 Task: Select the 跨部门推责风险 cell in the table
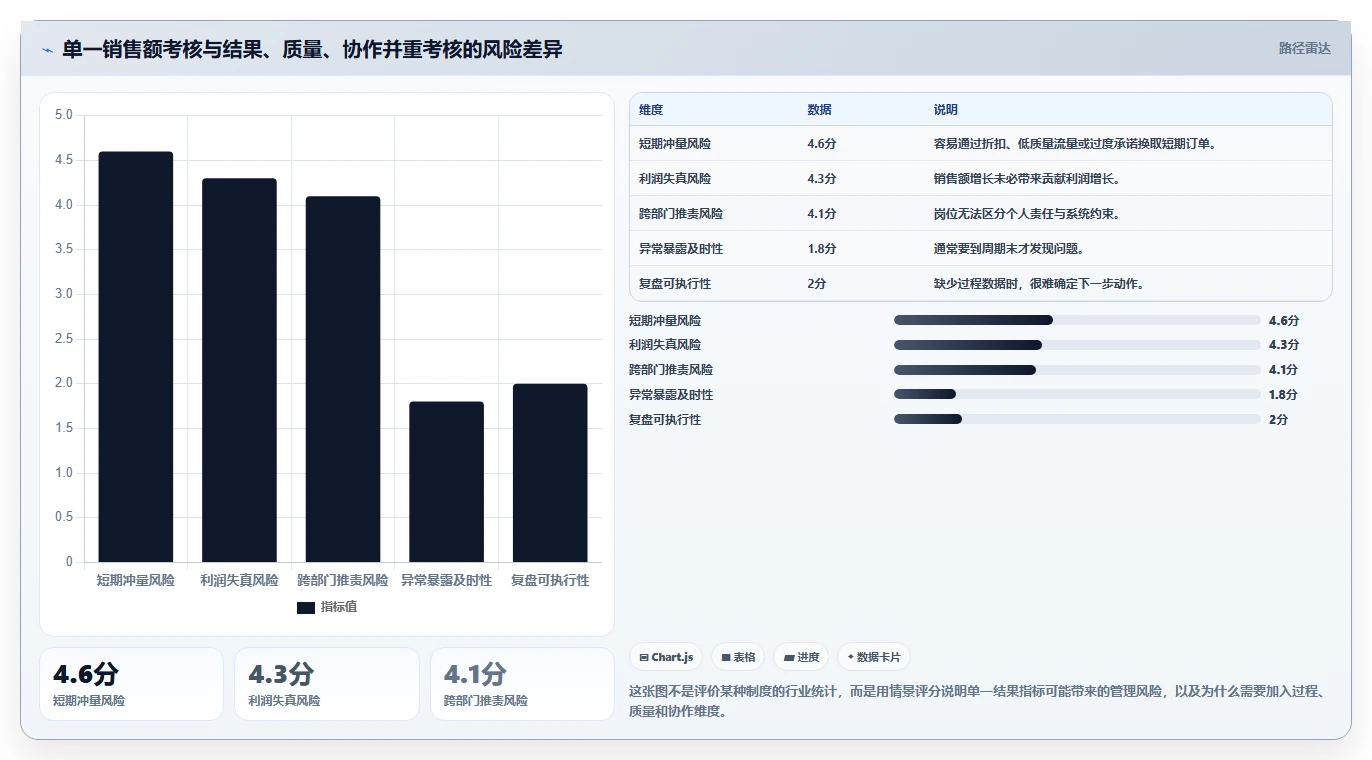[x=681, y=214]
